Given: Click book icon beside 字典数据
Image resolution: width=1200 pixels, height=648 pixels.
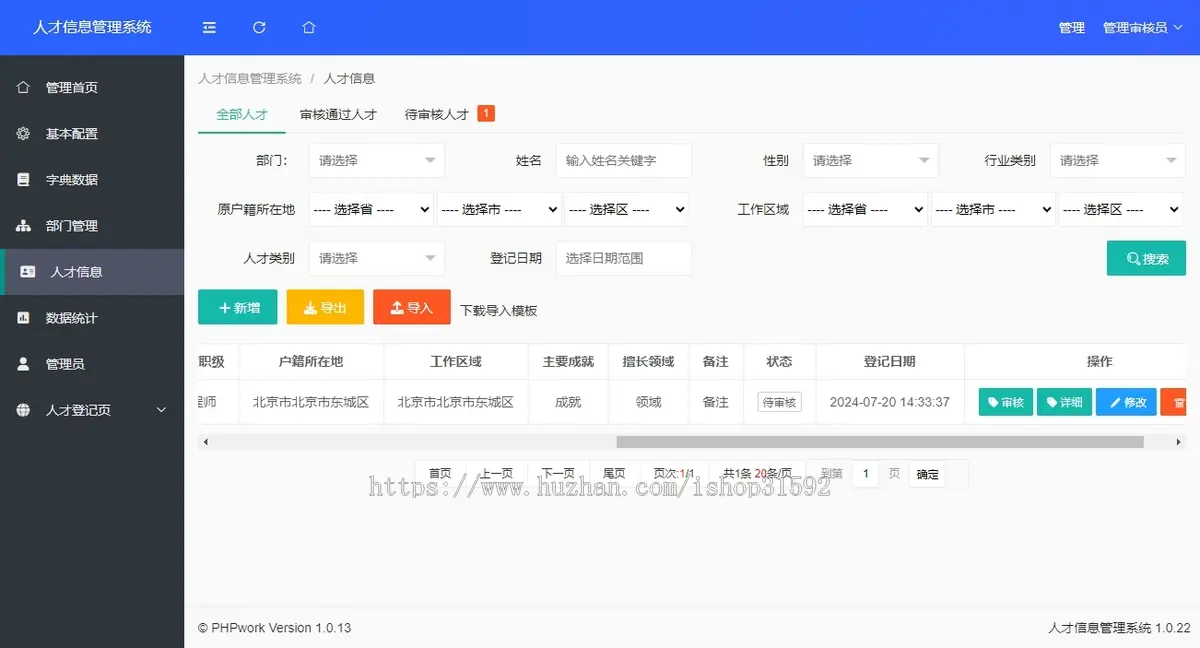Looking at the screenshot, I should tap(23, 180).
